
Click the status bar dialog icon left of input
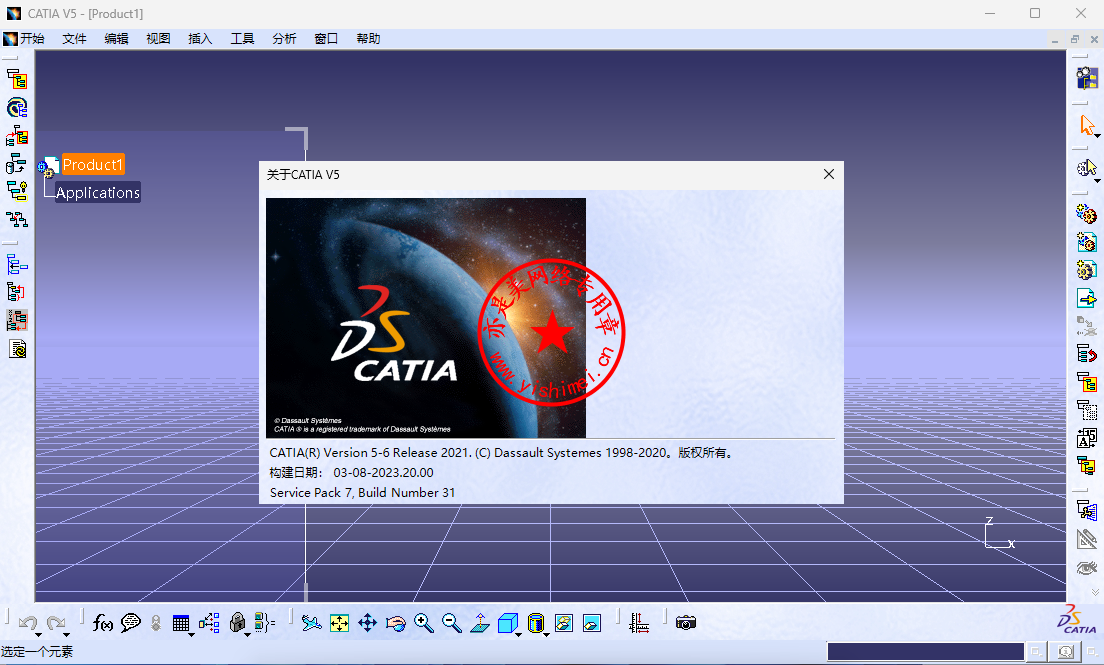tap(1036, 652)
